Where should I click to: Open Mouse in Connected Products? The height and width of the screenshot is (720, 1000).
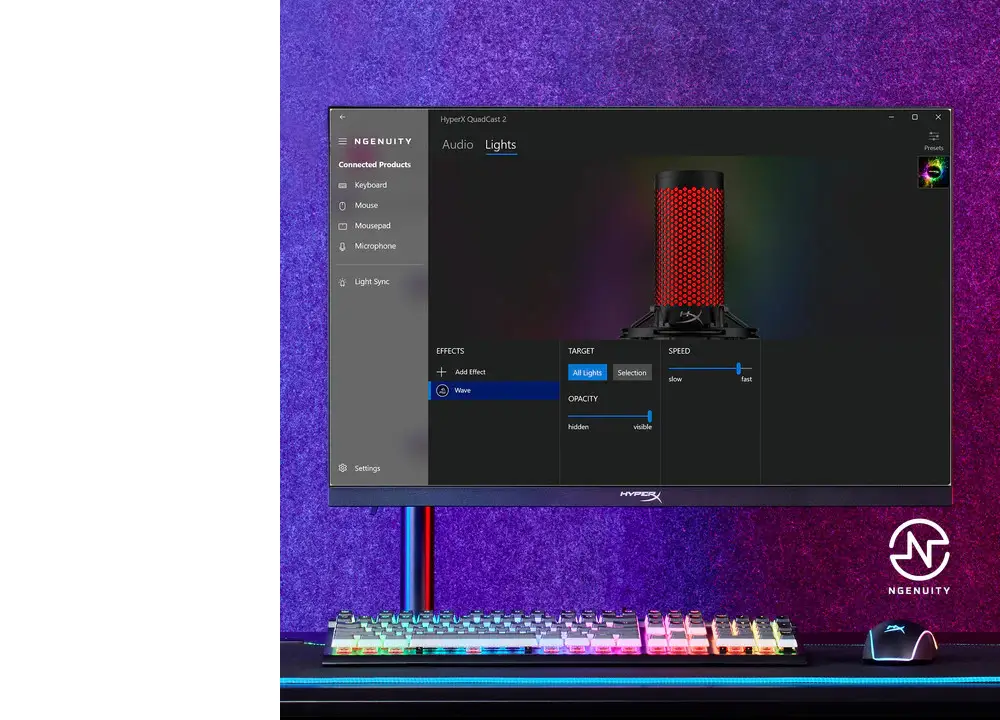(x=366, y=205)
